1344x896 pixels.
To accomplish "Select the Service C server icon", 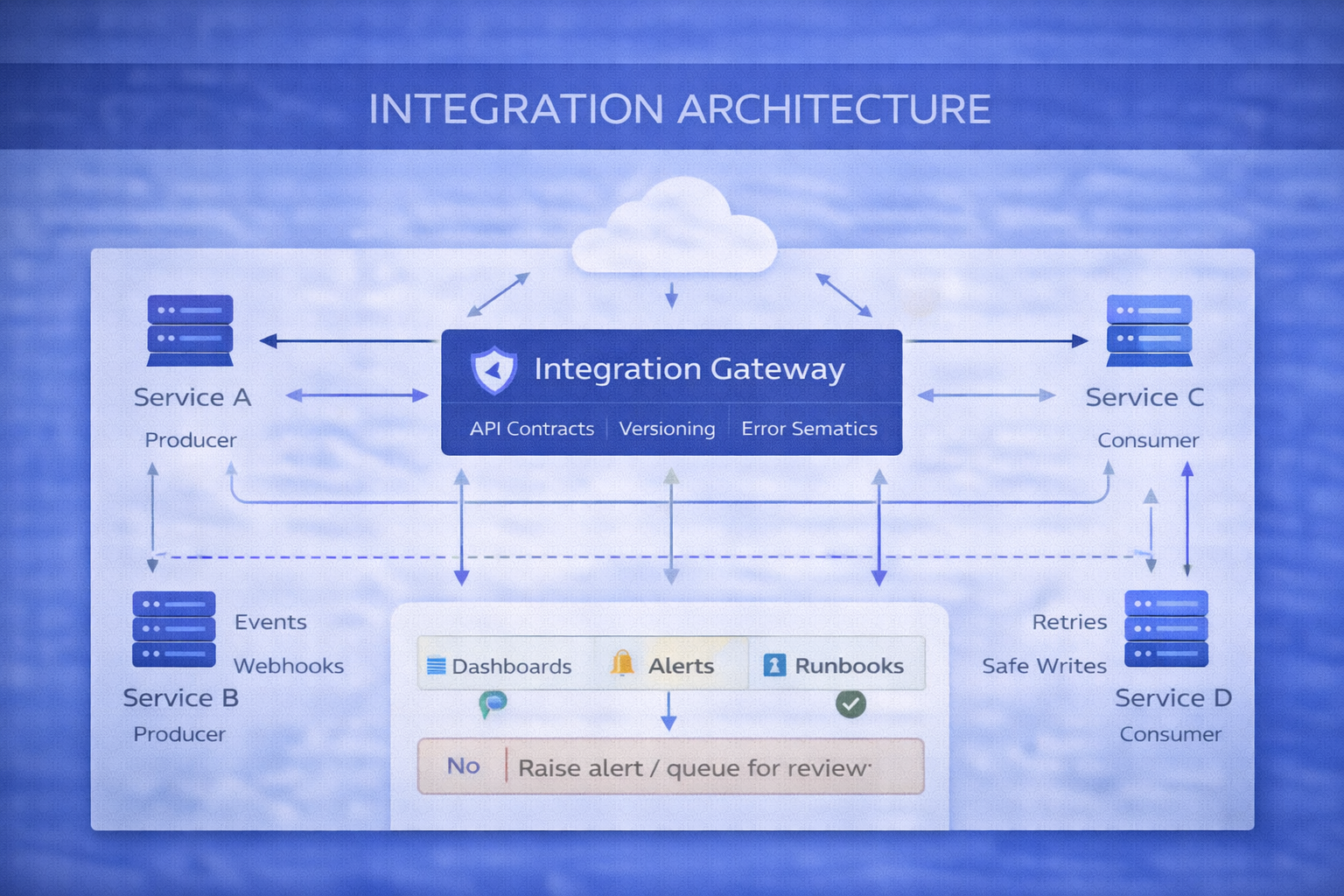I will tap(1149, 330).
